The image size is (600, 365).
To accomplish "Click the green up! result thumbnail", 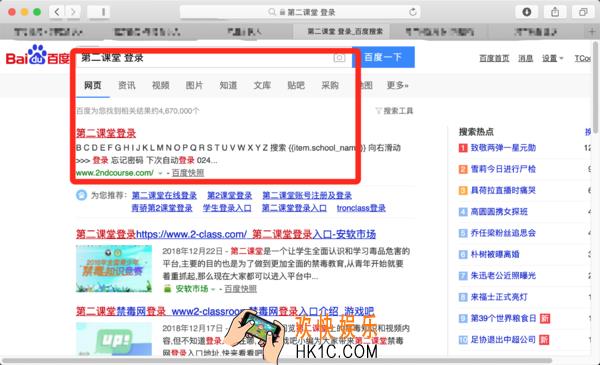I will [114, 339].
